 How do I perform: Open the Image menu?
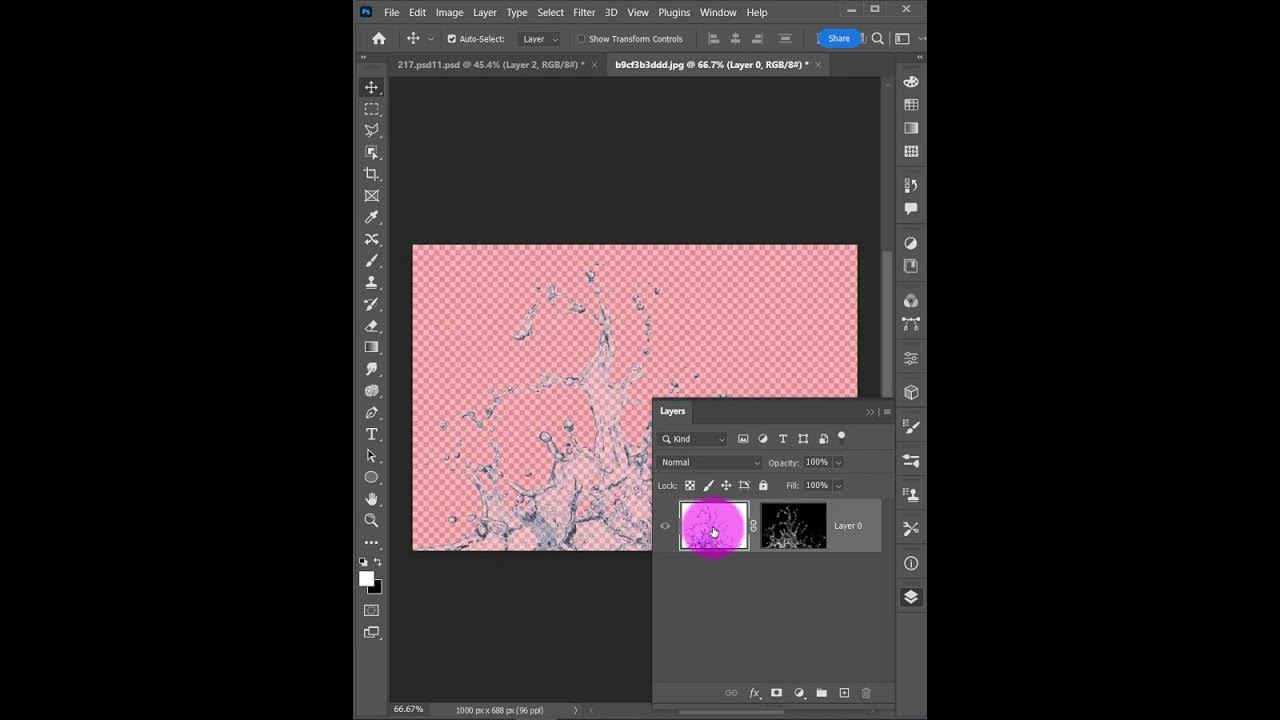[x=449, y=12]
